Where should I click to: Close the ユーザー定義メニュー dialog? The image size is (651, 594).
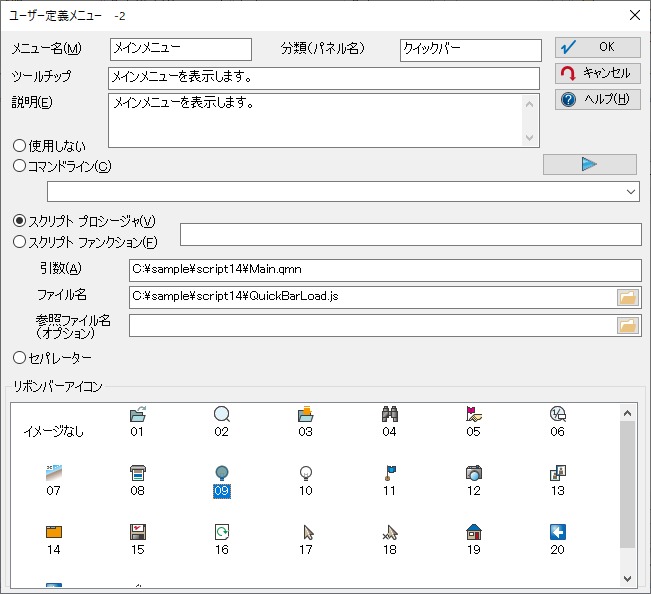pyautogui.click(x=634, y=15)
